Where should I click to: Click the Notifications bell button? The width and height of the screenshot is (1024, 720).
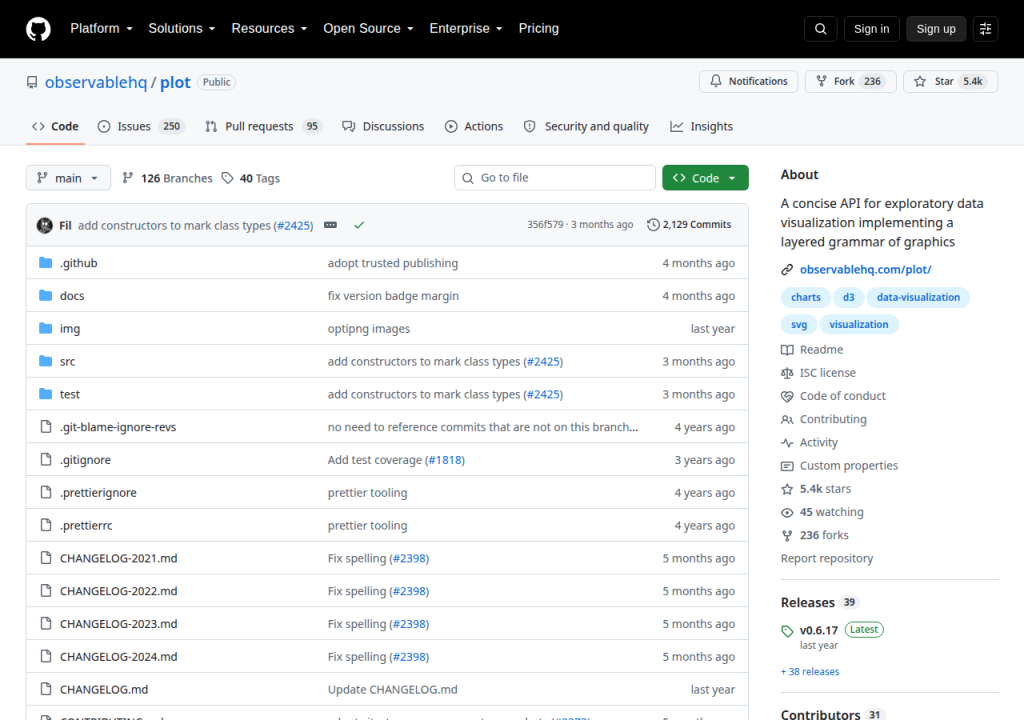point(748,82)
